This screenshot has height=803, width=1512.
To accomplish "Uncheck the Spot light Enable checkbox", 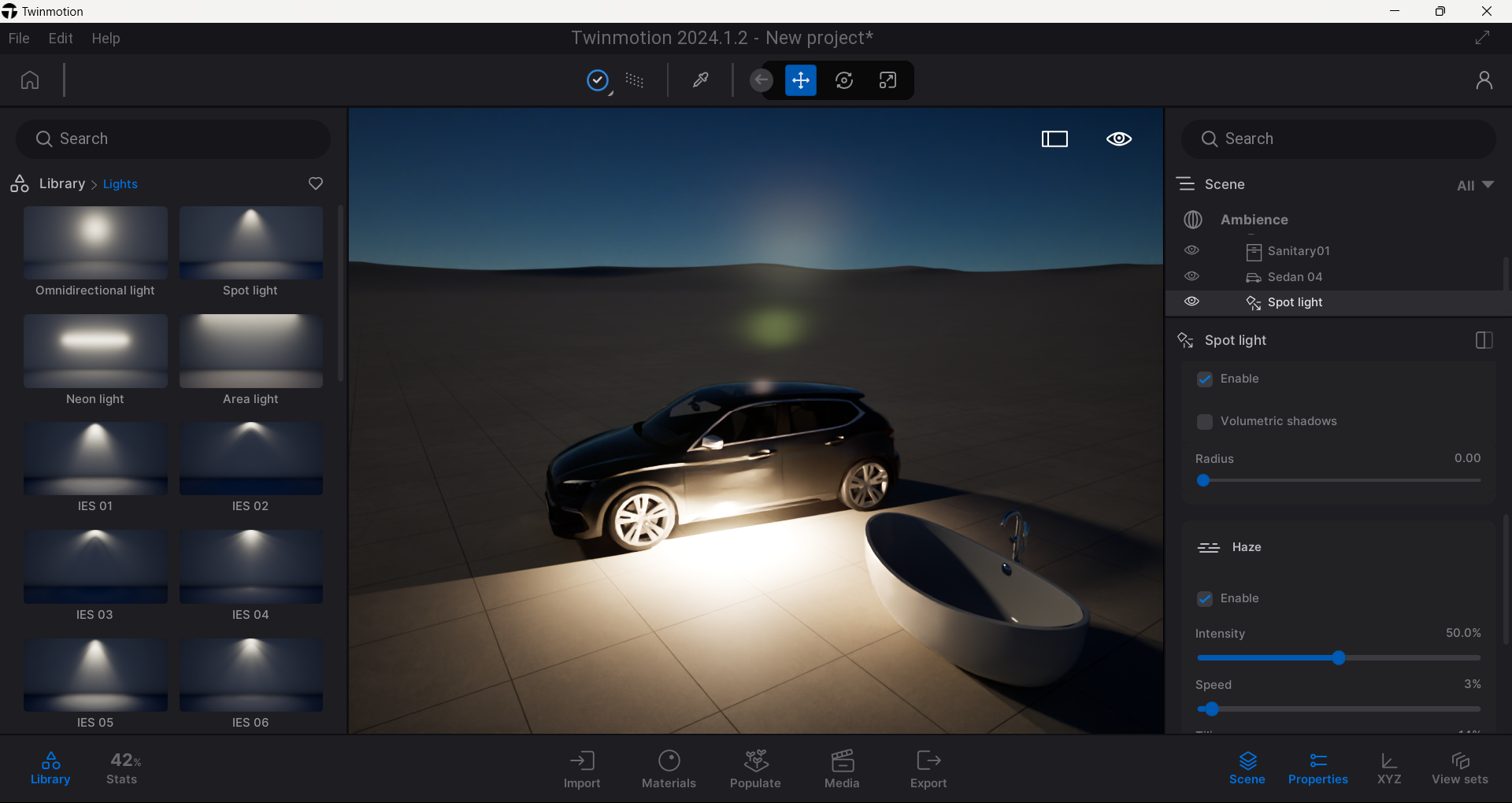I will tap(1205, 379).
